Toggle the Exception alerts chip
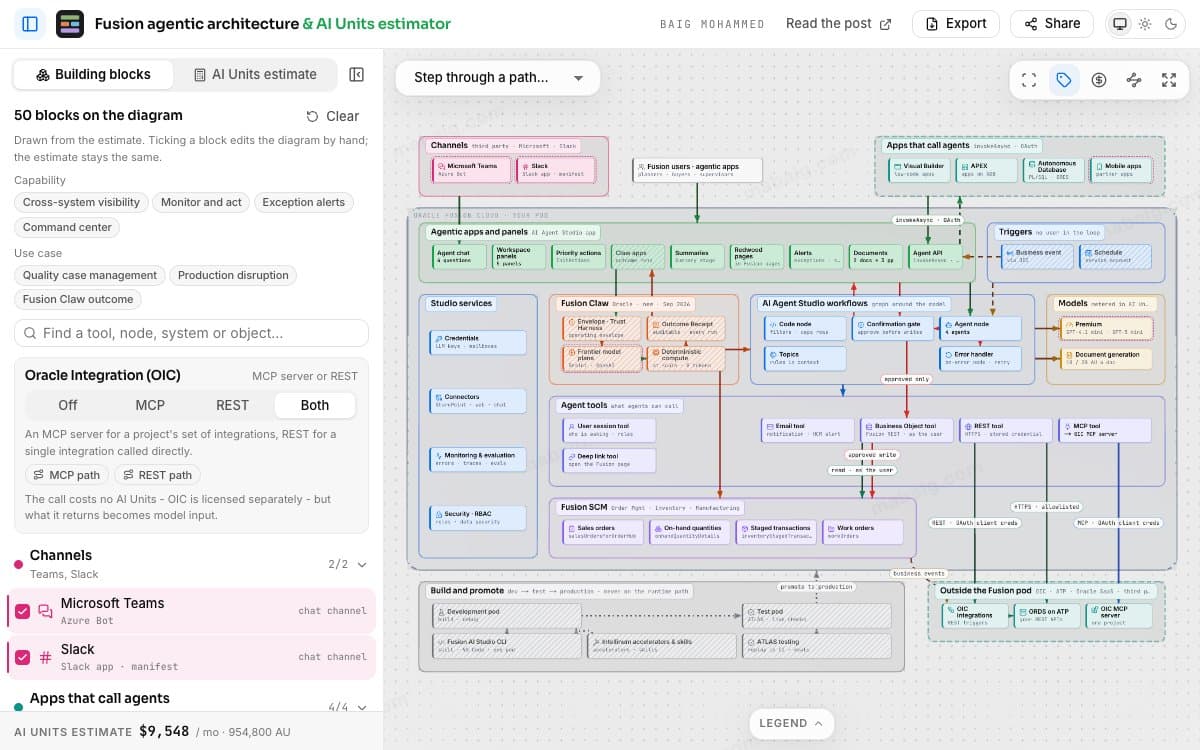Image resolution: width=1200 pixels, height=750 pixels. pos(303,202)
